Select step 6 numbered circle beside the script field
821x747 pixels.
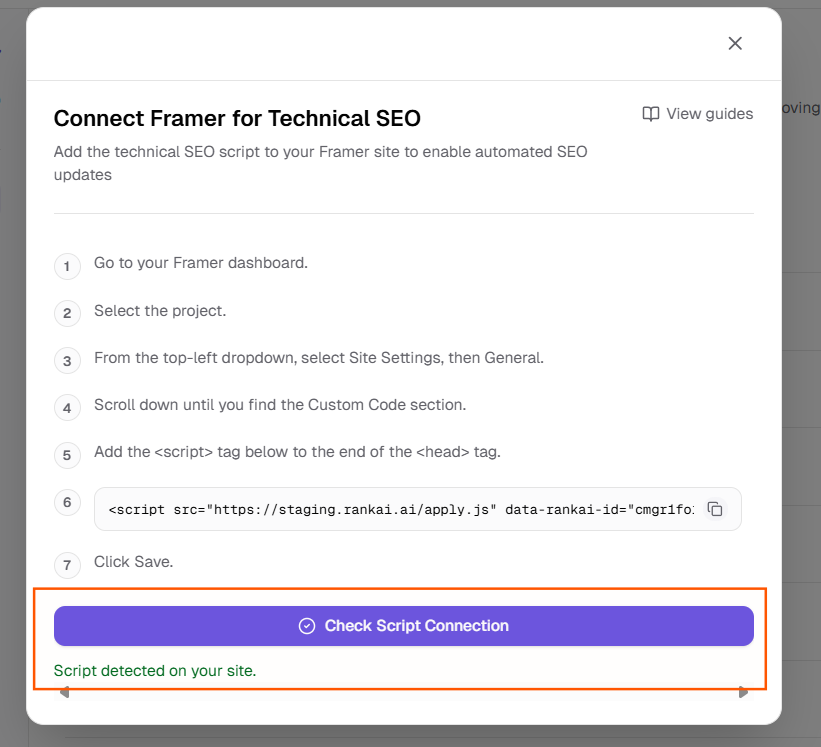(67, 502)
